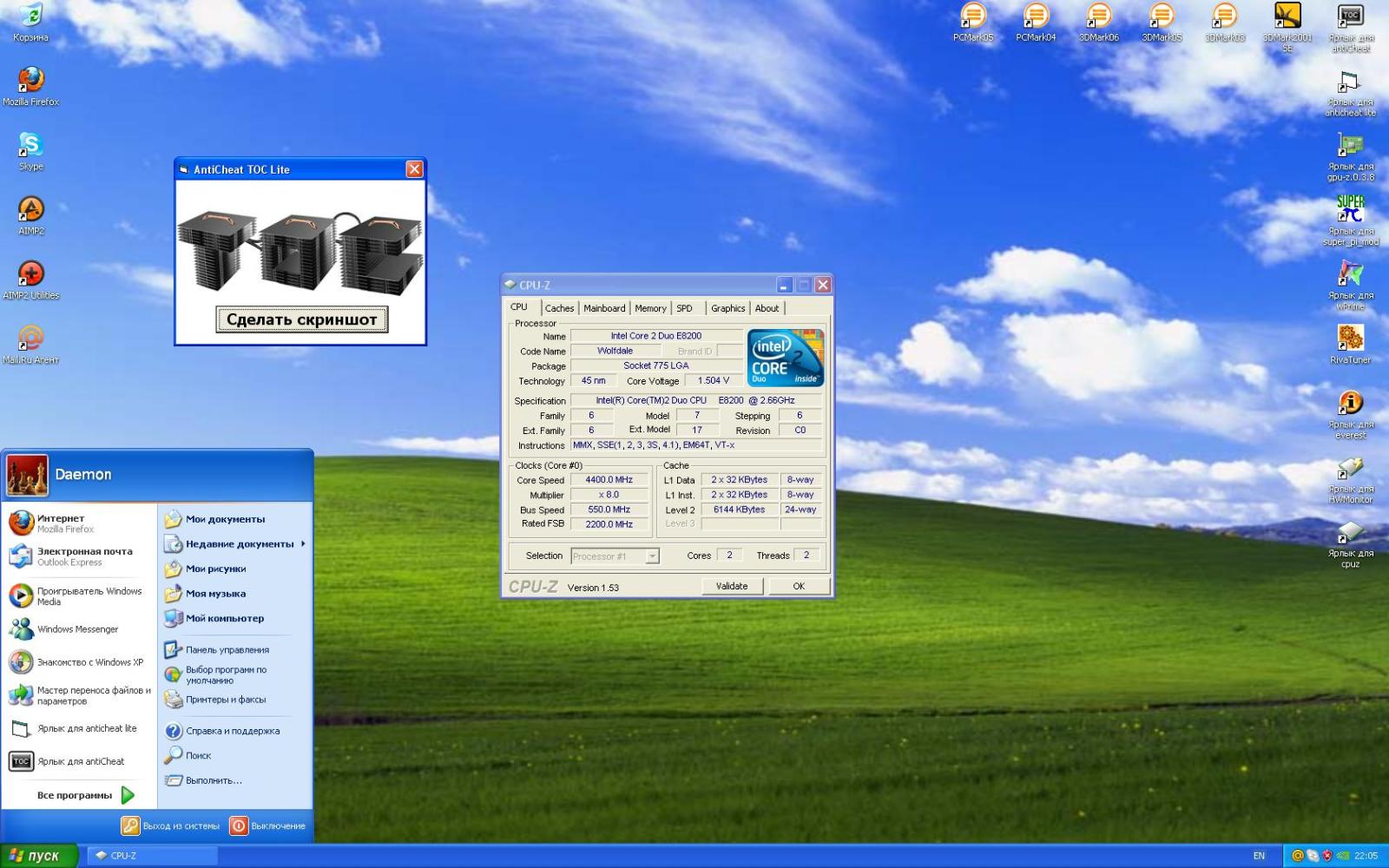Open Мастер переноса файлов и параметров
This screenshot has height=868, width=1389.
pos(80,695)
